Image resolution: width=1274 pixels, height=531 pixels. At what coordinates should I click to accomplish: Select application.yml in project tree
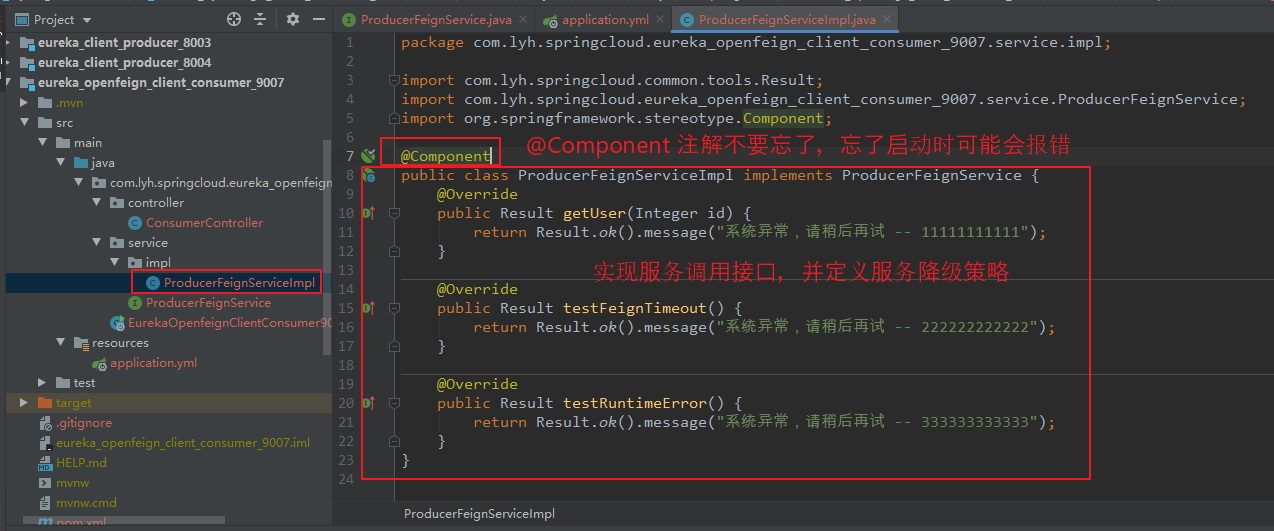tap(154, 363)
